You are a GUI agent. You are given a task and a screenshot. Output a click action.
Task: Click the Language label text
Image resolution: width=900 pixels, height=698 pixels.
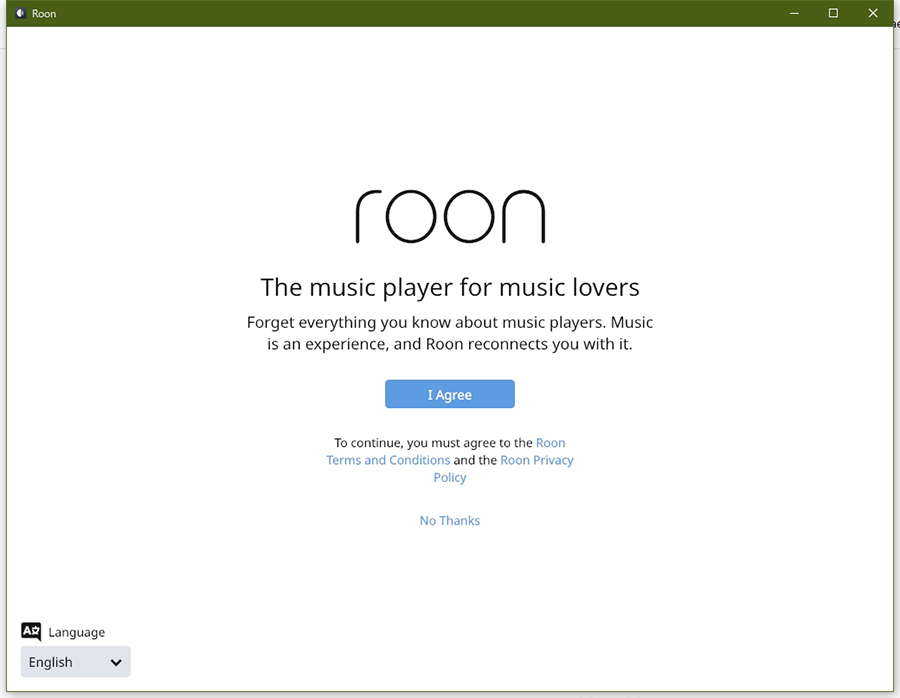pos(77,632)
